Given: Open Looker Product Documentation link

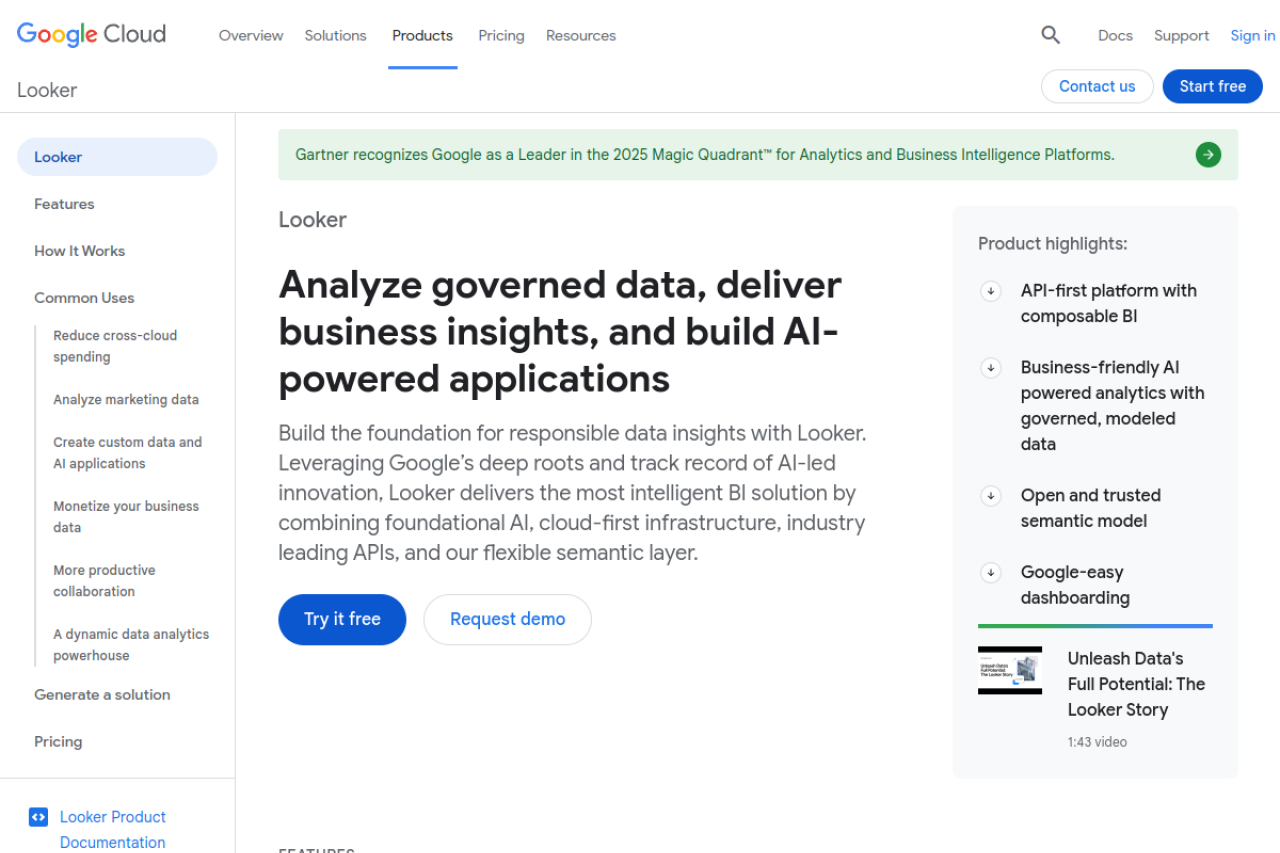Looking at the screenshot, I should 113,830.
